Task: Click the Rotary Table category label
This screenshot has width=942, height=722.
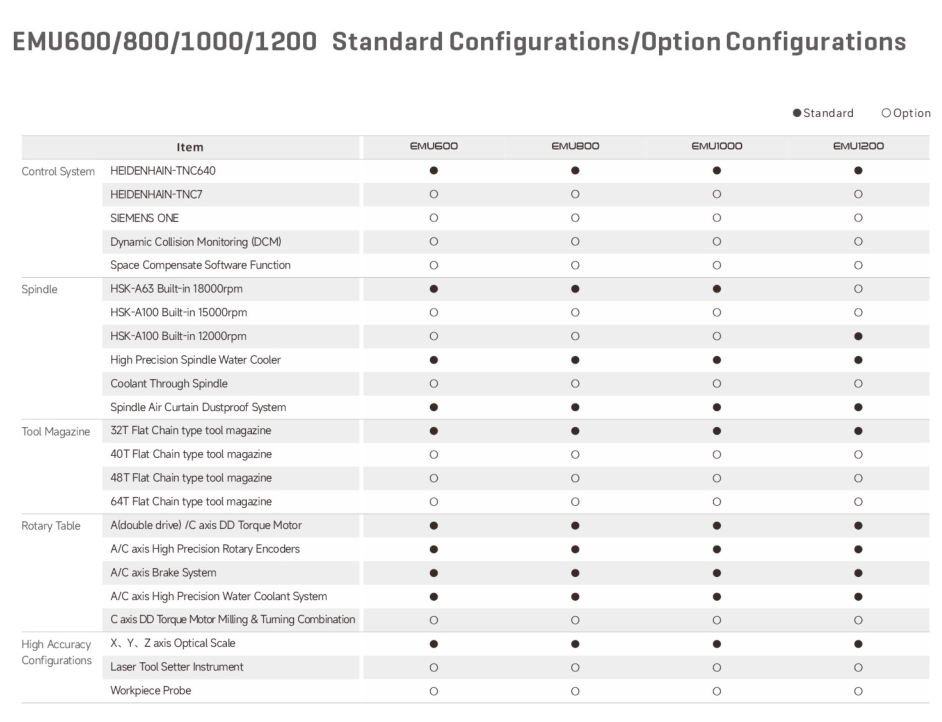Action: click(51, 526)
